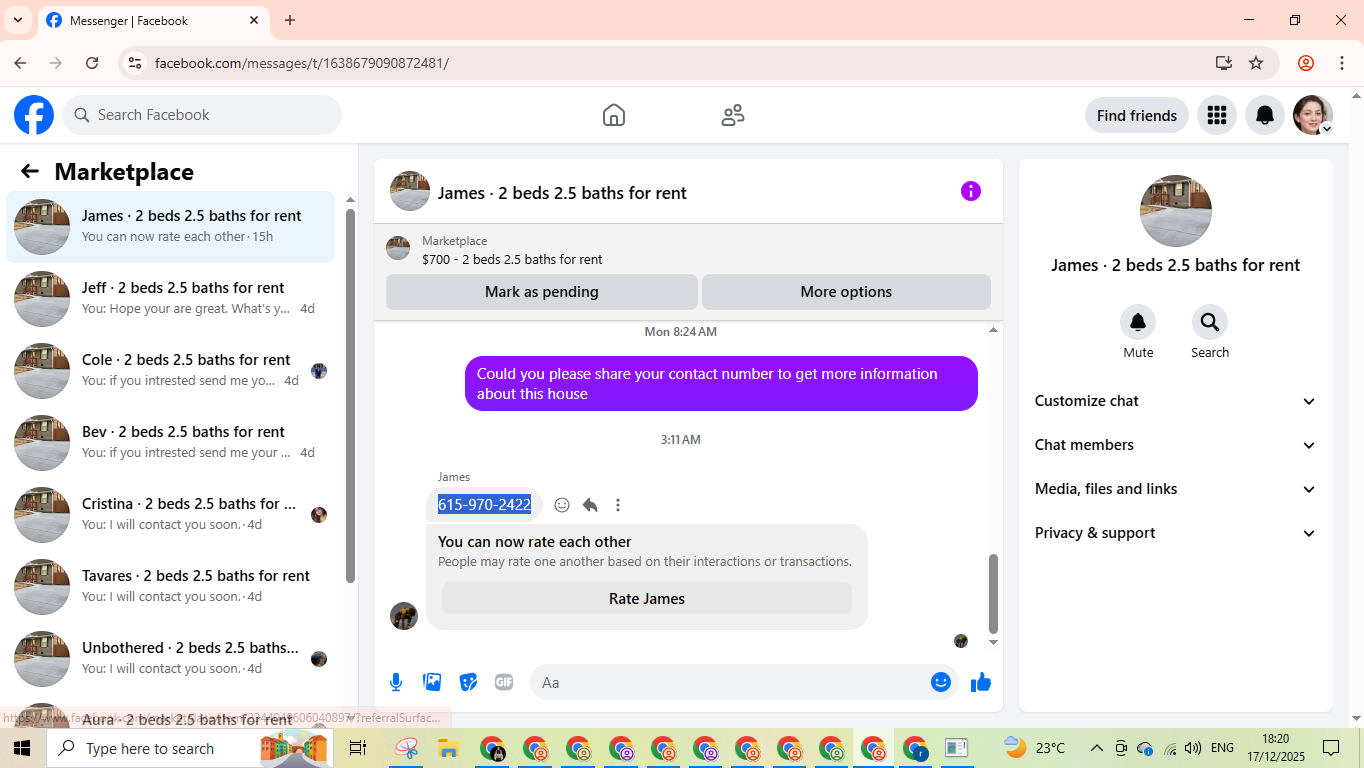Open James 2 beds conversation
Screen dimensions: 1364x768
[171, 227]
